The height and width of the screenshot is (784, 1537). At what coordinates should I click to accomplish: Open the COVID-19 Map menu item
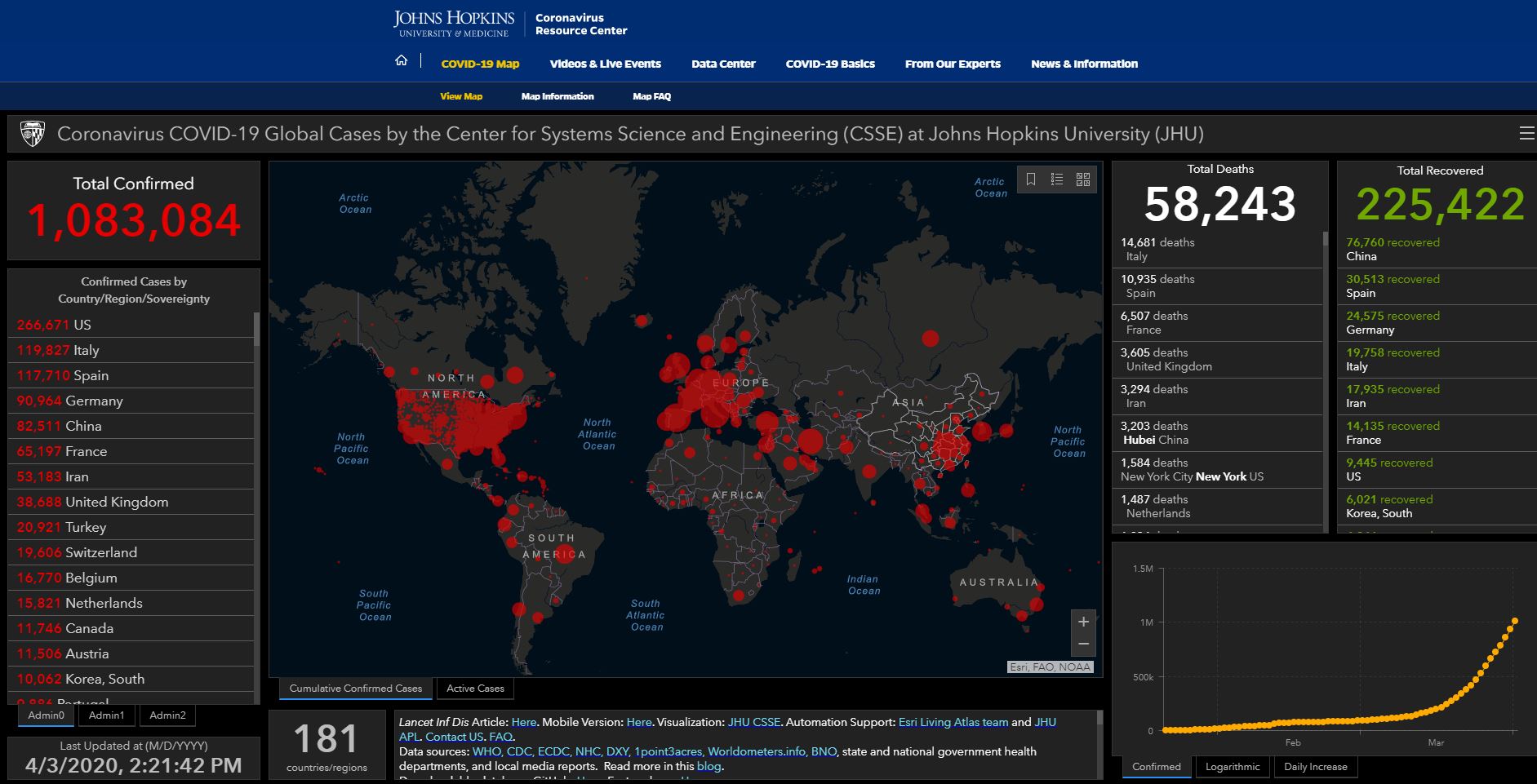(480, 64)
